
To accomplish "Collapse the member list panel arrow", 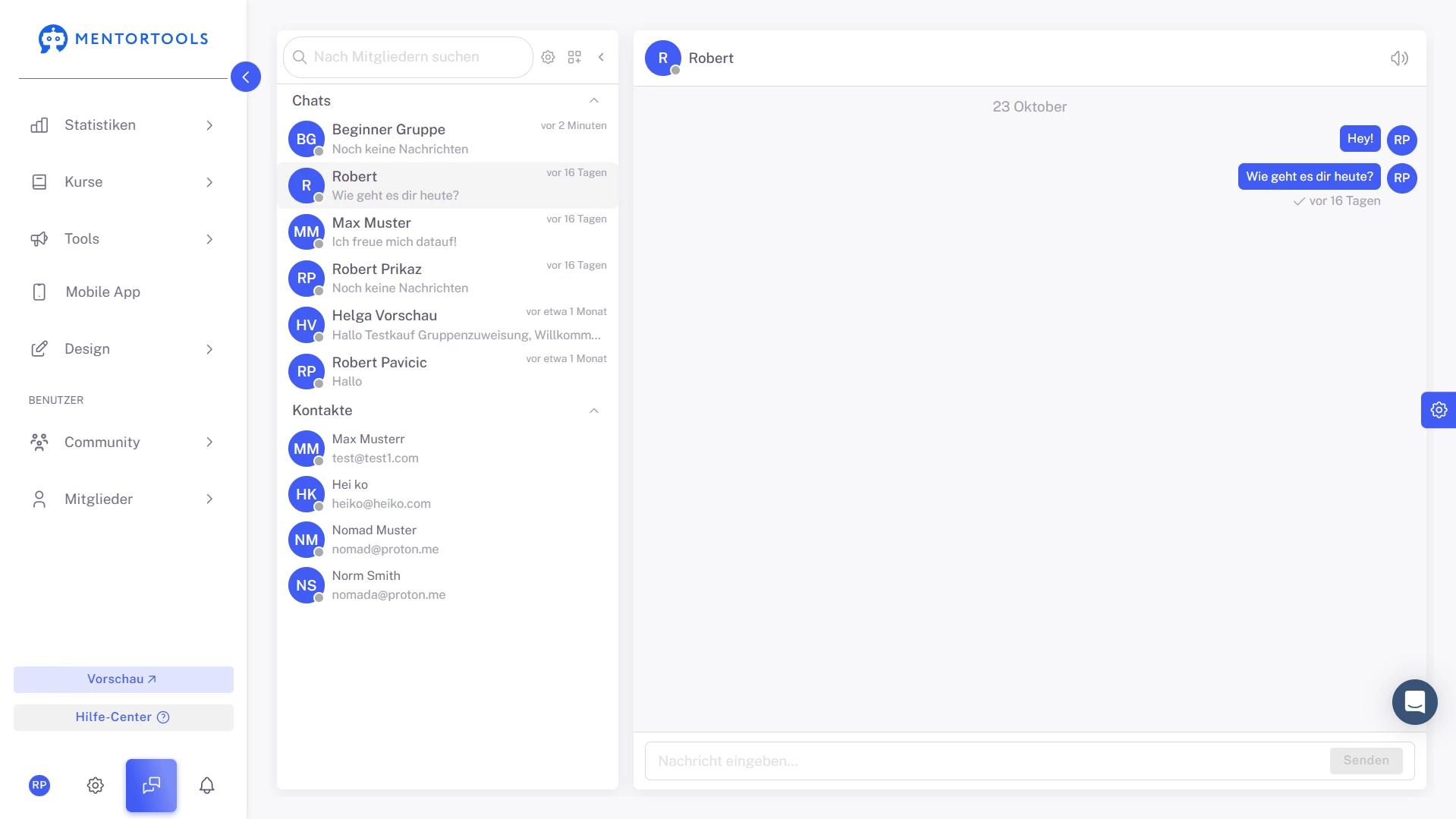I will pos(601,57).
